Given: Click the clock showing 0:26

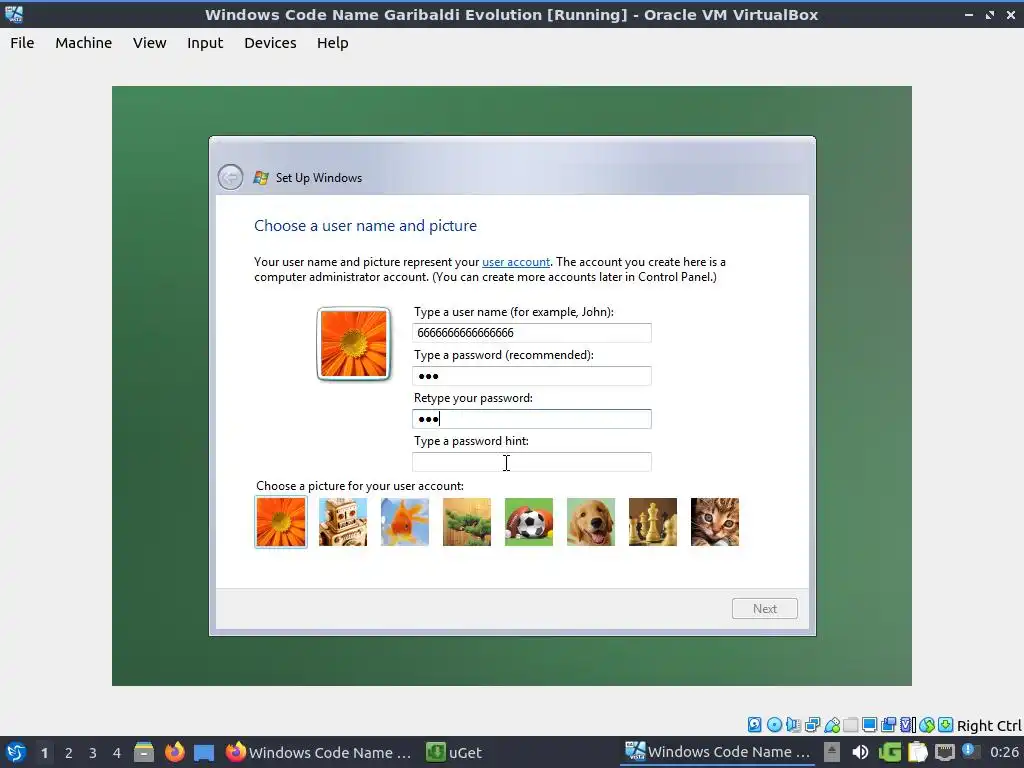Looking at the screenshot, I should (1004, 752).
